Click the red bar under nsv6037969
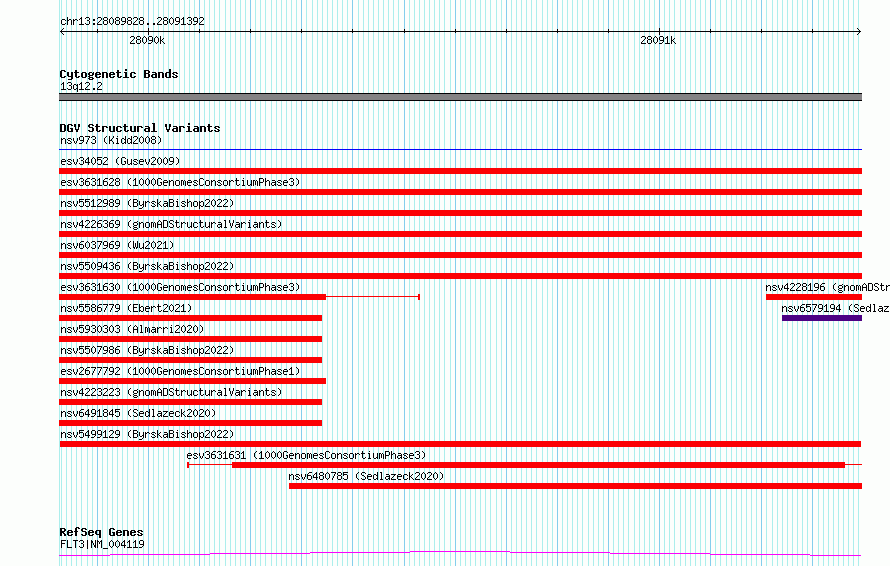 coord(460,255)
